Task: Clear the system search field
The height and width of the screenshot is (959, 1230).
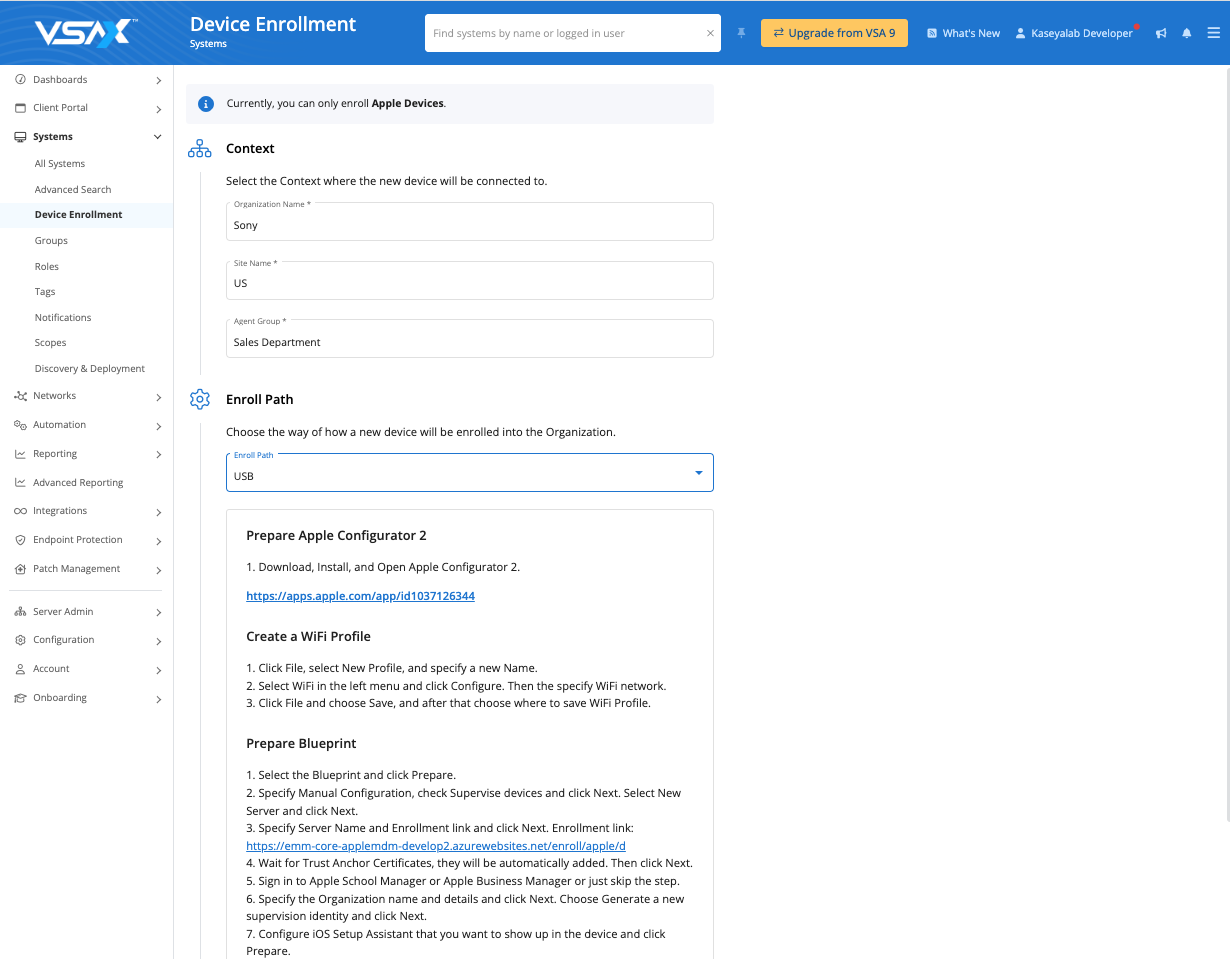Action: click(710, 33)
